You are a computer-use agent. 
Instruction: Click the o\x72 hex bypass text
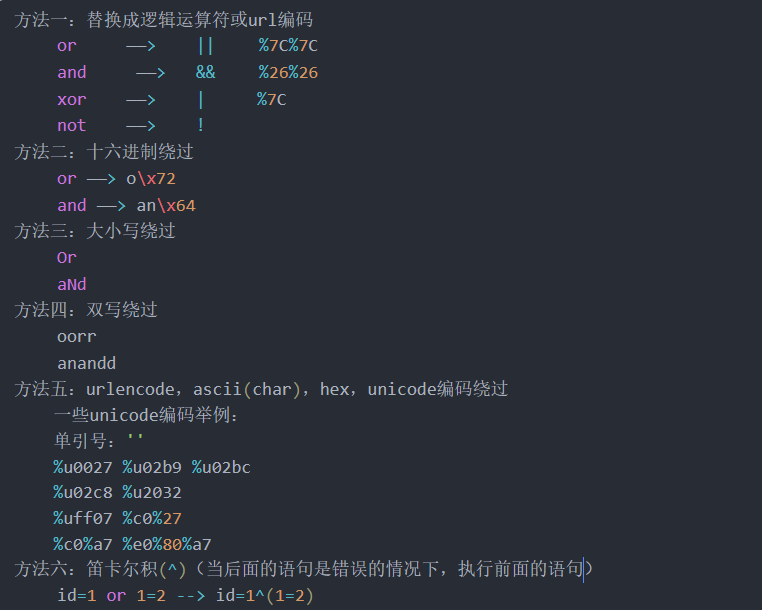coord(151,179)
